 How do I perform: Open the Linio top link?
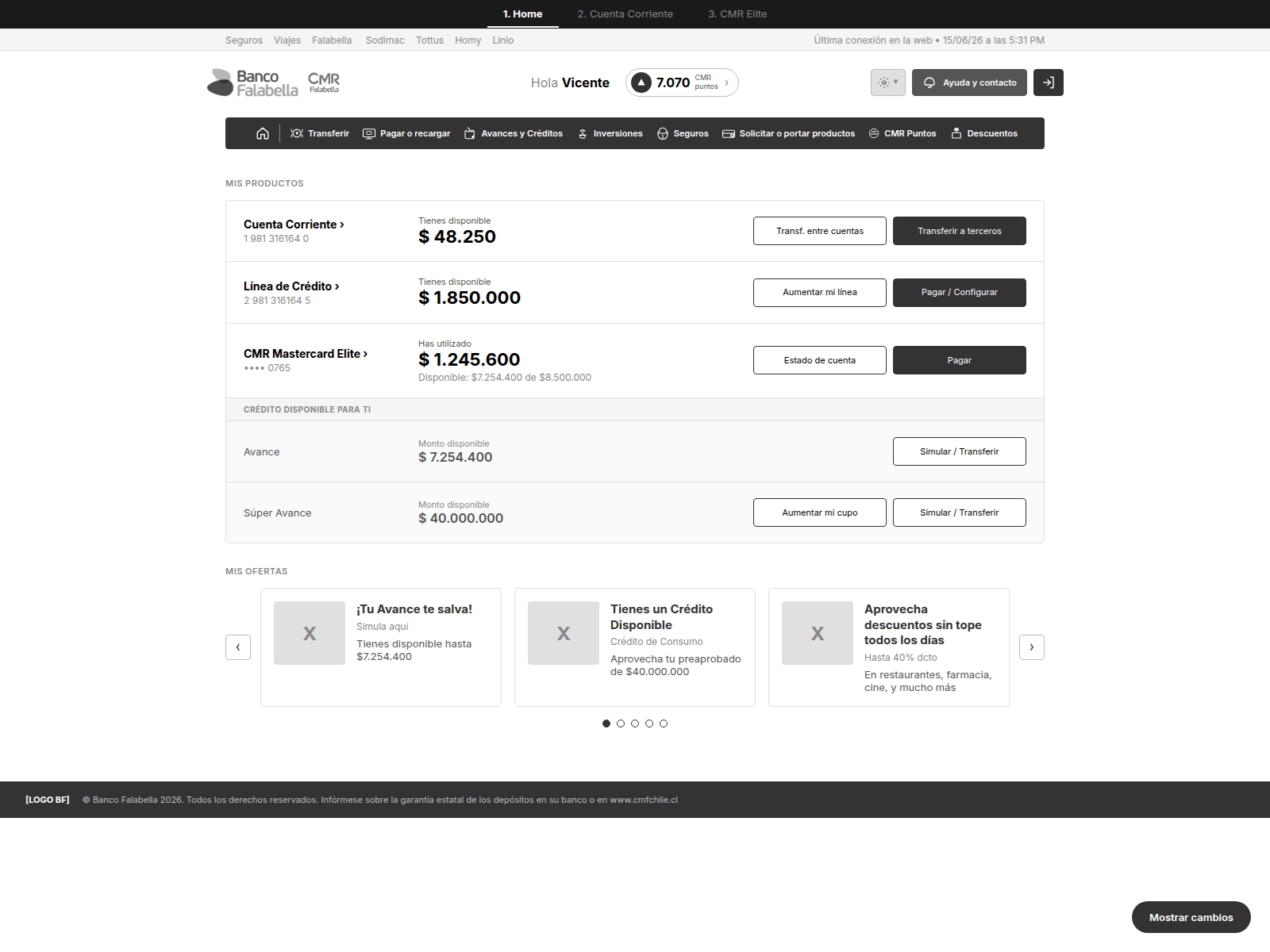pos(502,40)
